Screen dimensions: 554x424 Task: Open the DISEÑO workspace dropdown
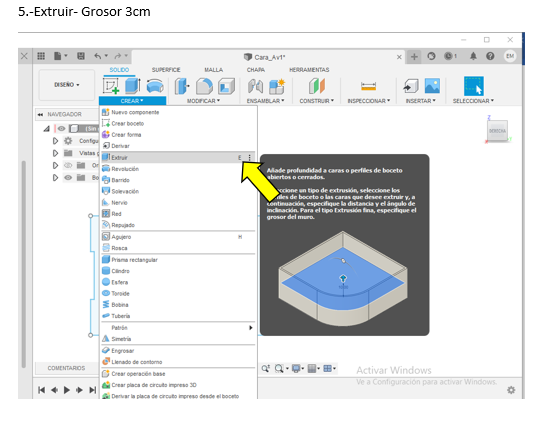pos(67,85)
